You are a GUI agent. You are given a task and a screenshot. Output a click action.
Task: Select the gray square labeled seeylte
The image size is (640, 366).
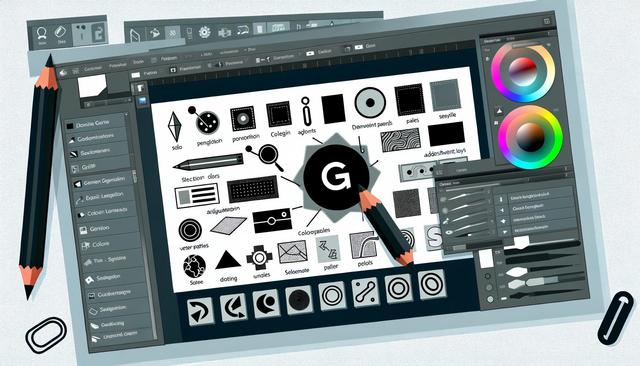pyautogui.click(x=445, y=95)
